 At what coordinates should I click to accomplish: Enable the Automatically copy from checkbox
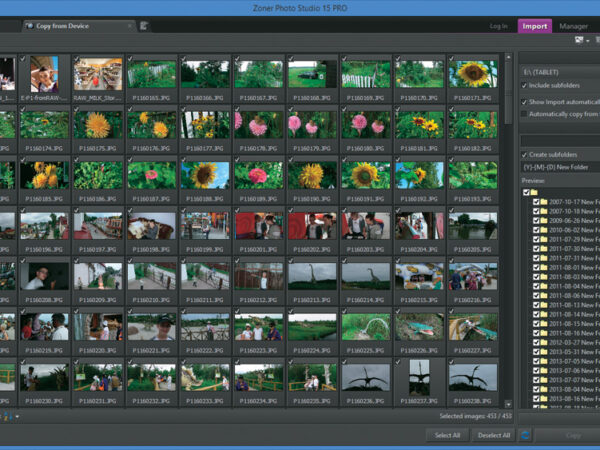click(x=525, y=115)
